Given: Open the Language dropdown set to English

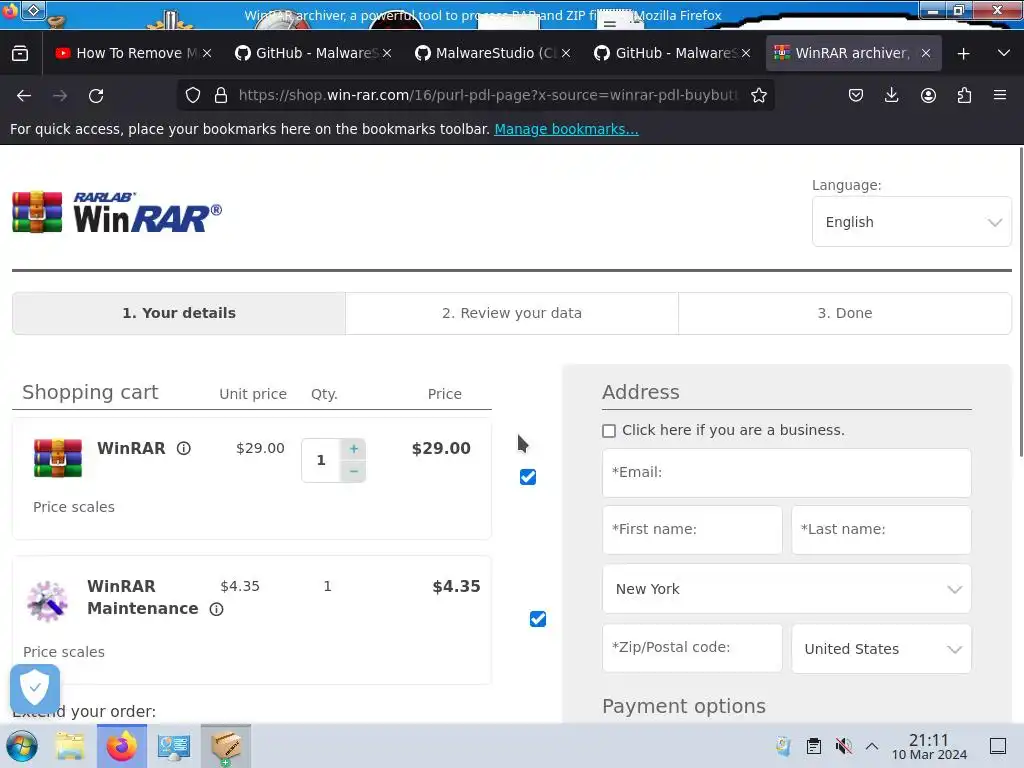Looking at the screenshot, I should (912, 222).
